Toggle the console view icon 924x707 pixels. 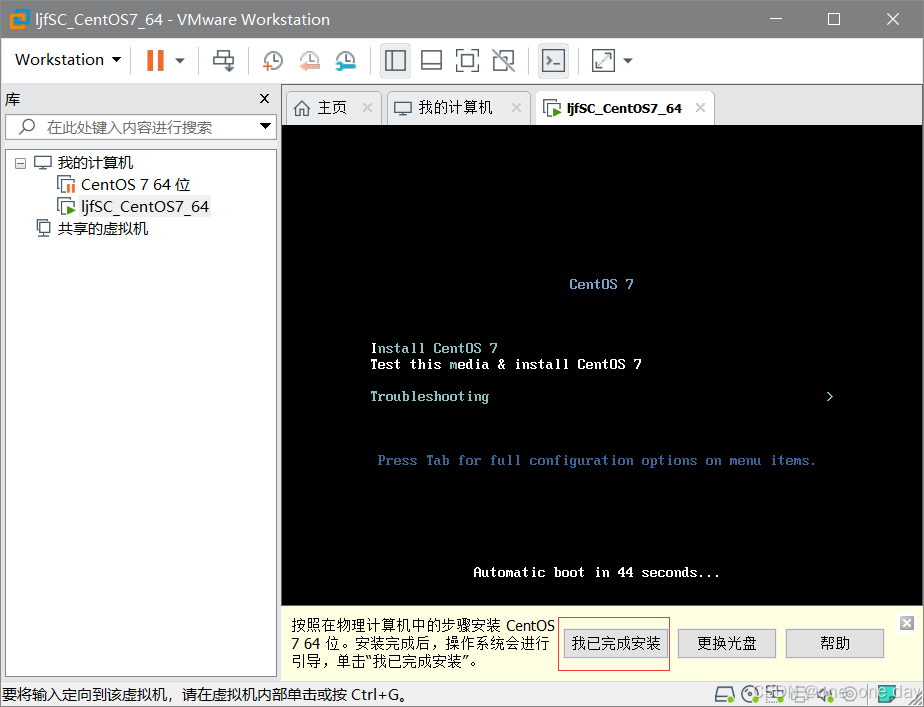pyautogui.click(x=553, y=60)
